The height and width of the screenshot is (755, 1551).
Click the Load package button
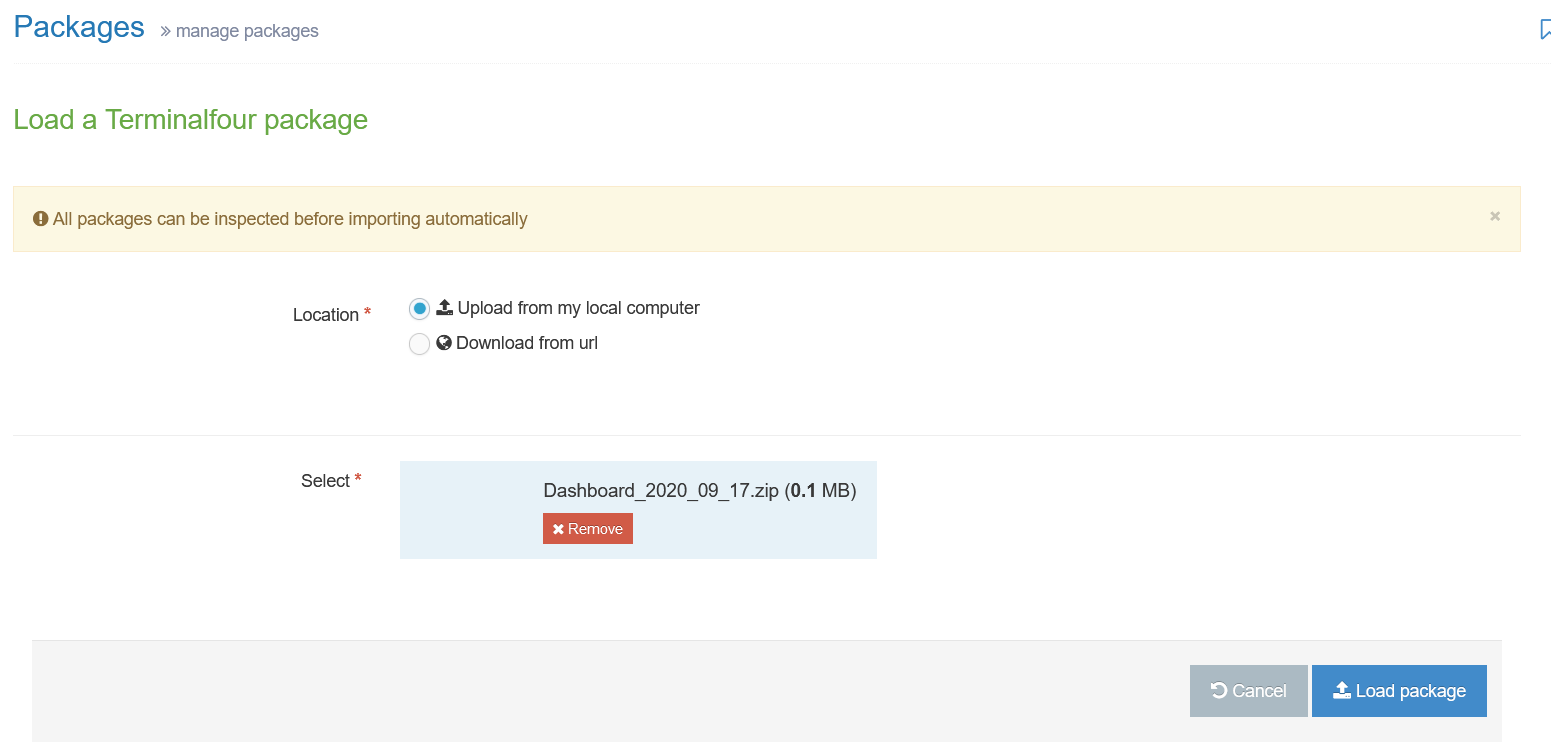[x=1399, y=690]
